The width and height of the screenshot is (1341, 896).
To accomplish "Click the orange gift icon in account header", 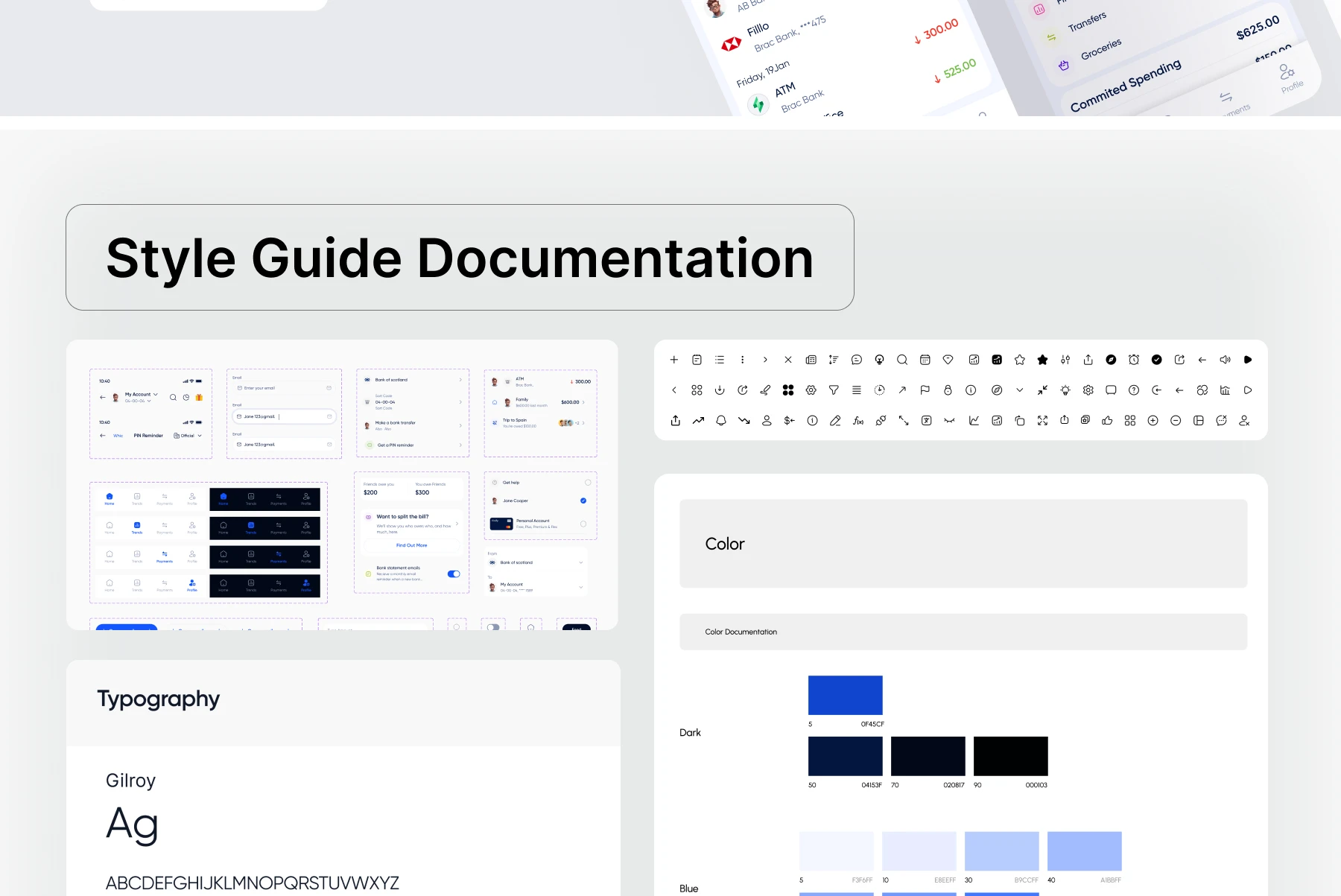I will pyautogui.click(x=199, y=398).
